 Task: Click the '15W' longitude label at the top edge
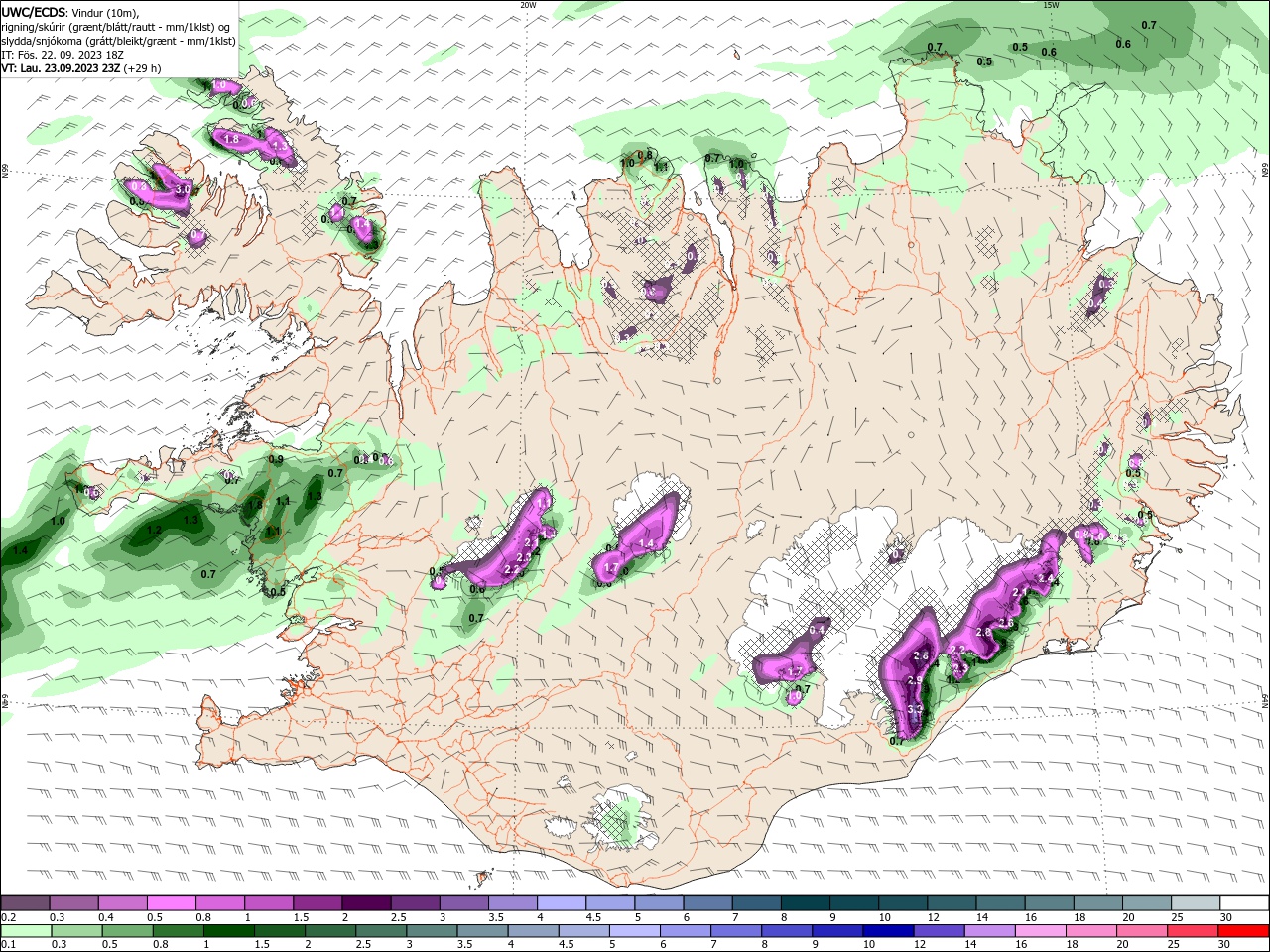(x=1051, y=5)
